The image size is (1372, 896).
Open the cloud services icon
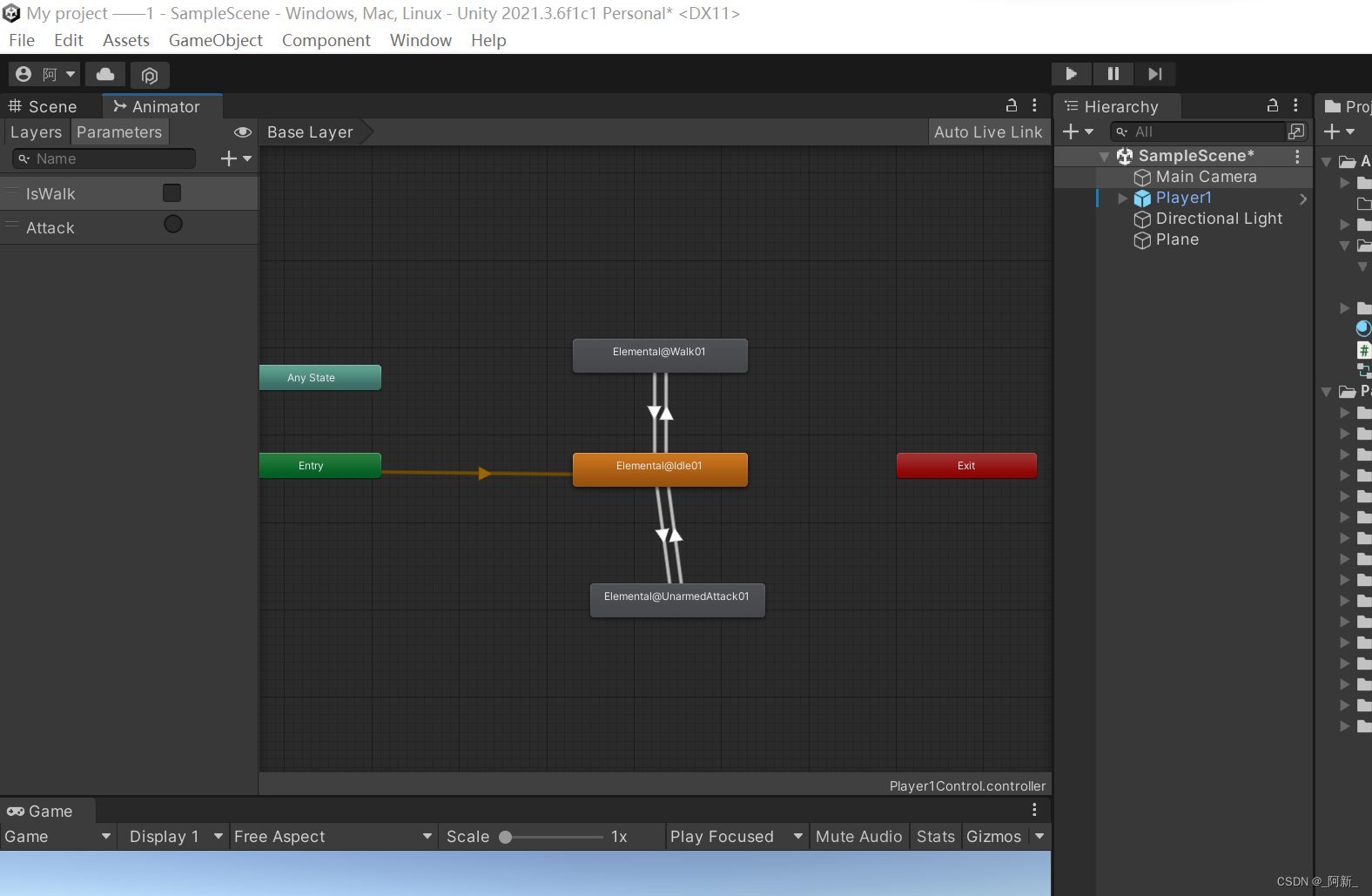tap(105, 74)
